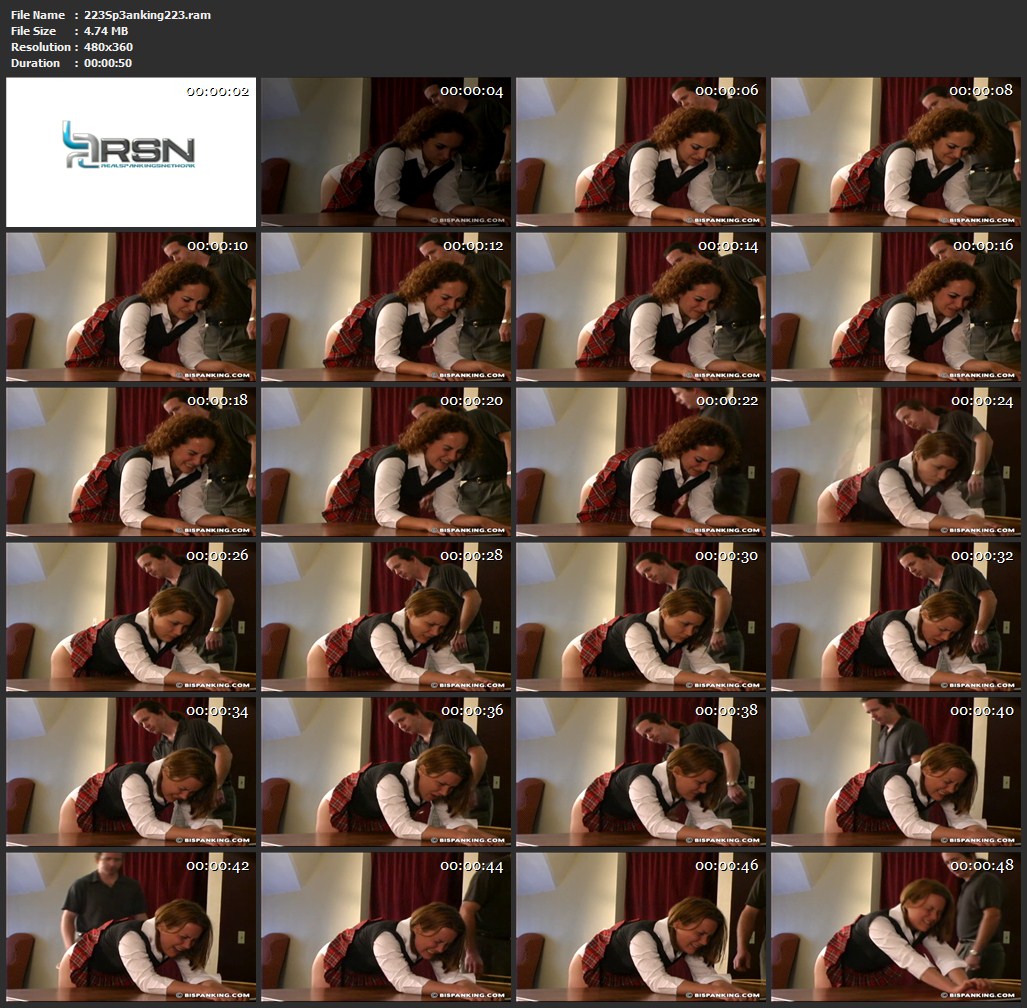Click the Resolution value 480x360
Image resolution: width=1027 pixels, height=1008 pixels.
108,47
